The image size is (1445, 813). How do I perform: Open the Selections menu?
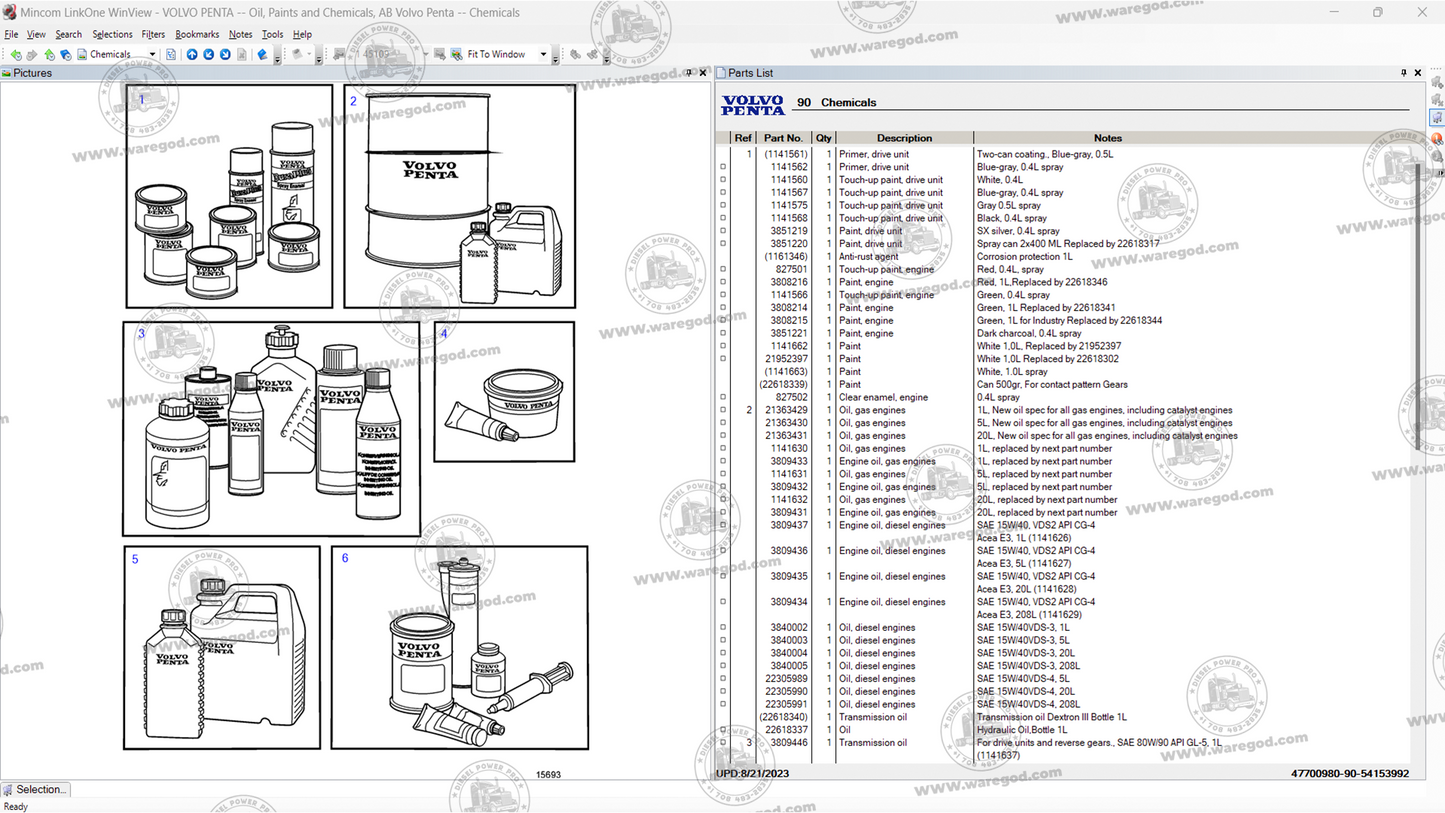click(112, 34)
